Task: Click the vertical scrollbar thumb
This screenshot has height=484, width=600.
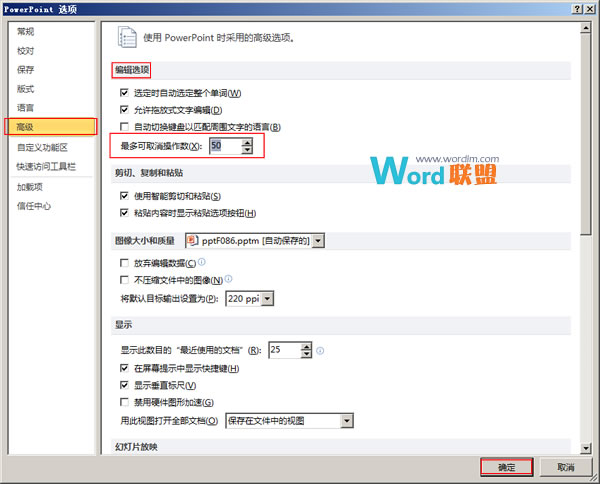Action: 586,134
